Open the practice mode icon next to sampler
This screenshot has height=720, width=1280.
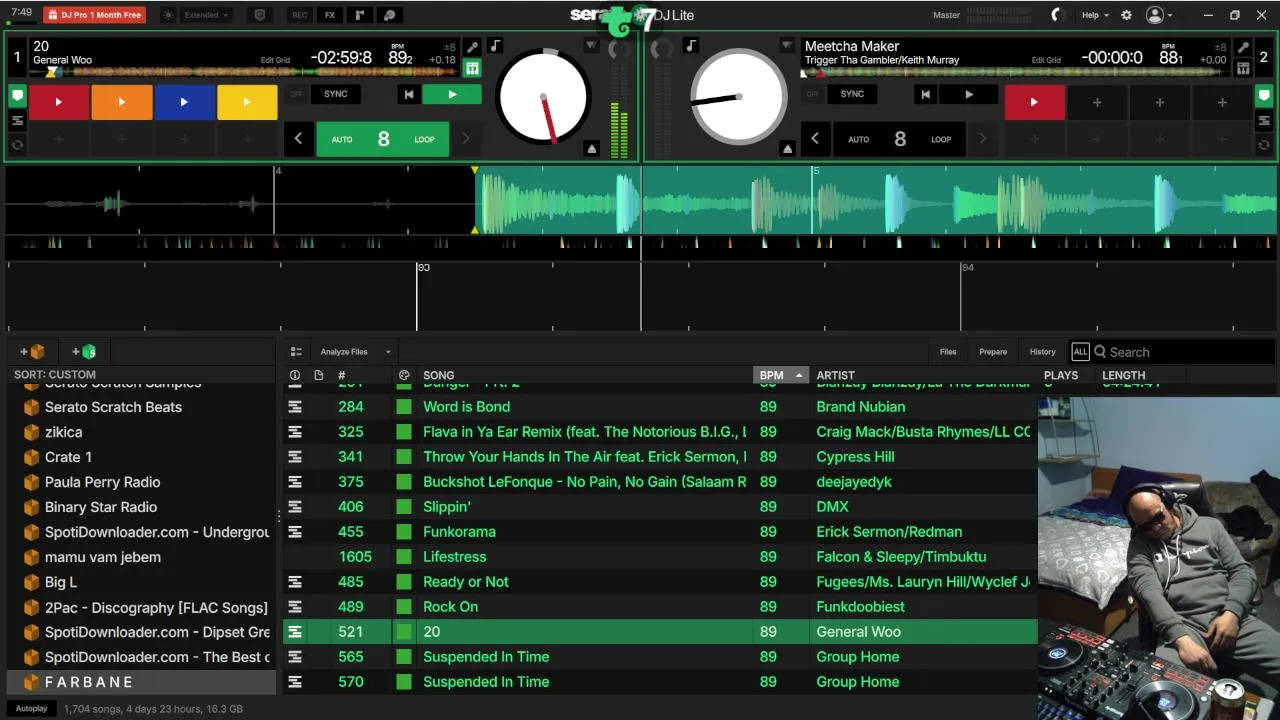point(390,15)
